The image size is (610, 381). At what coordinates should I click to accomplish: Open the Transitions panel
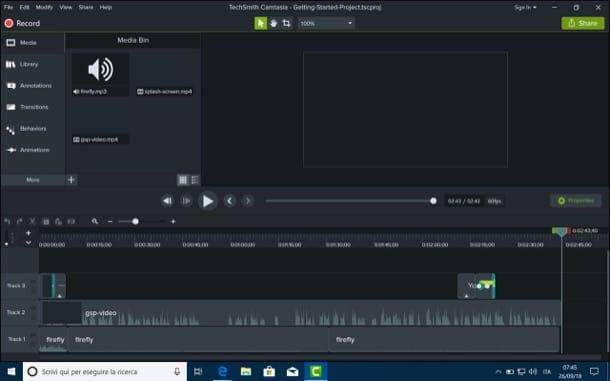pyautogui.click(x=33, y=107)
